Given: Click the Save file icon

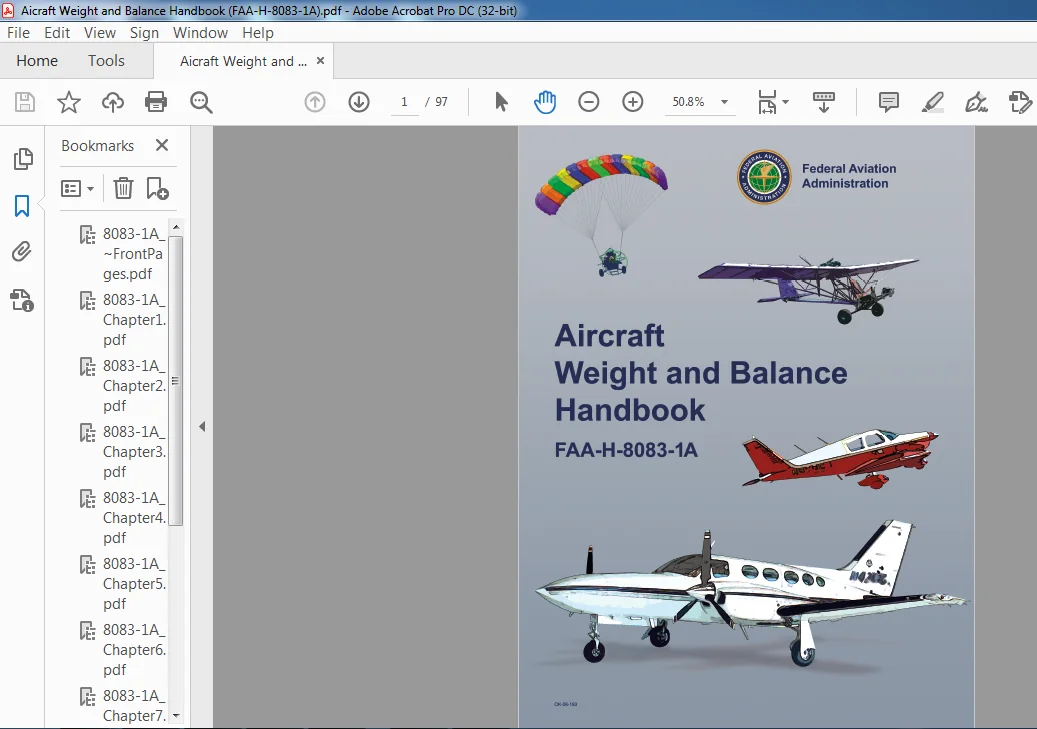Looking at the screenshot, I should tap(24, 102).
